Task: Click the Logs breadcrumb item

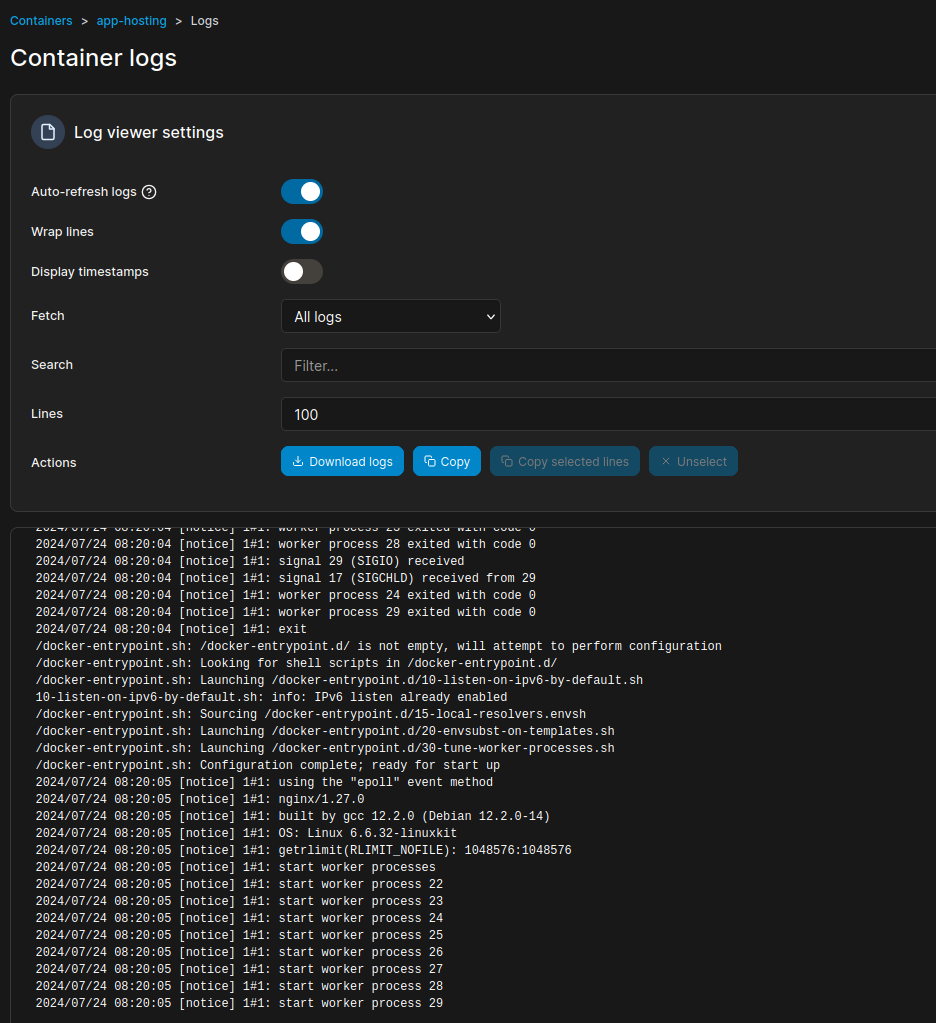Action: click(x=204, y=20)
